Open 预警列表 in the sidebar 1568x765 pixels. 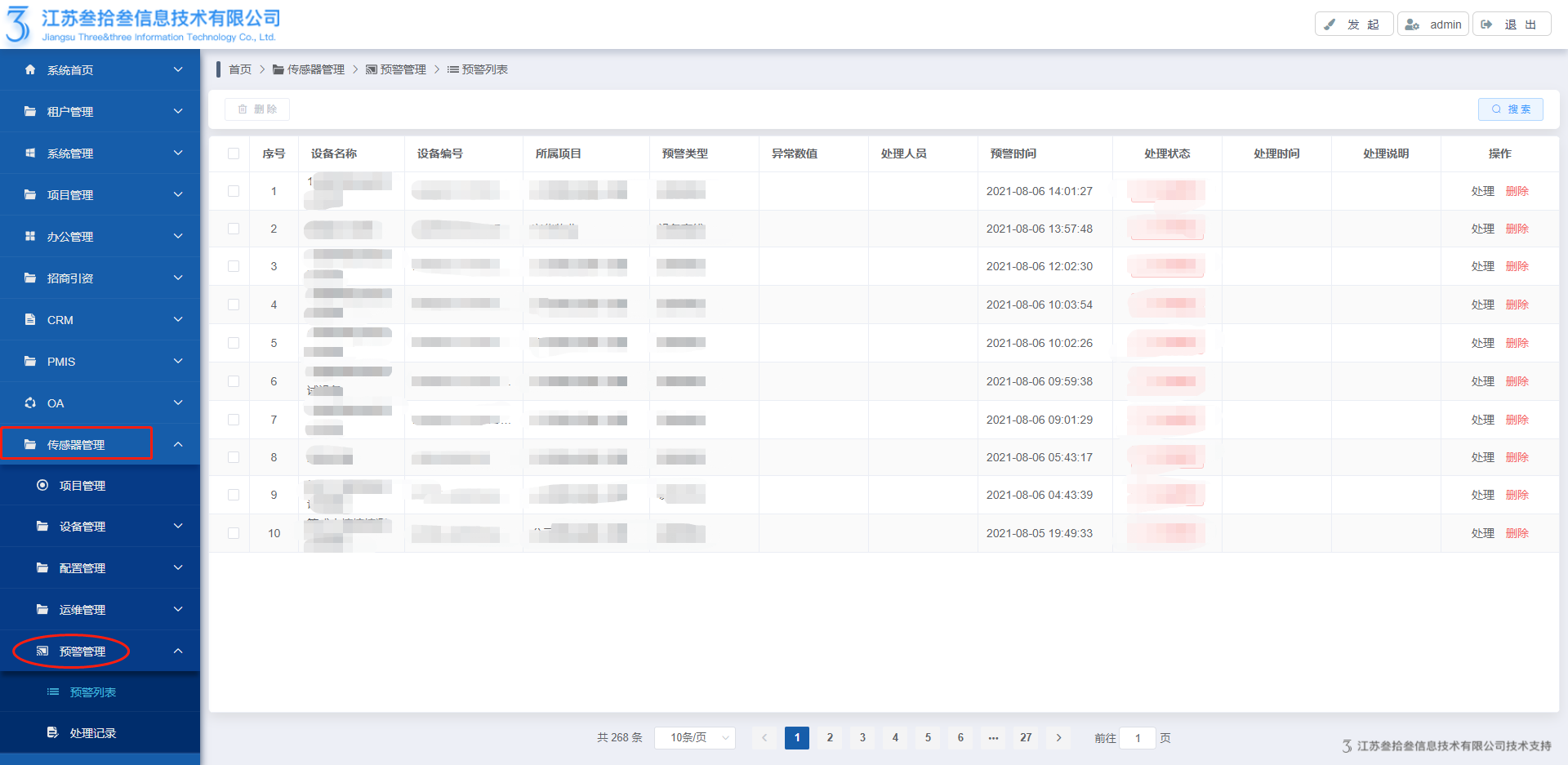(x=92, y=692)
